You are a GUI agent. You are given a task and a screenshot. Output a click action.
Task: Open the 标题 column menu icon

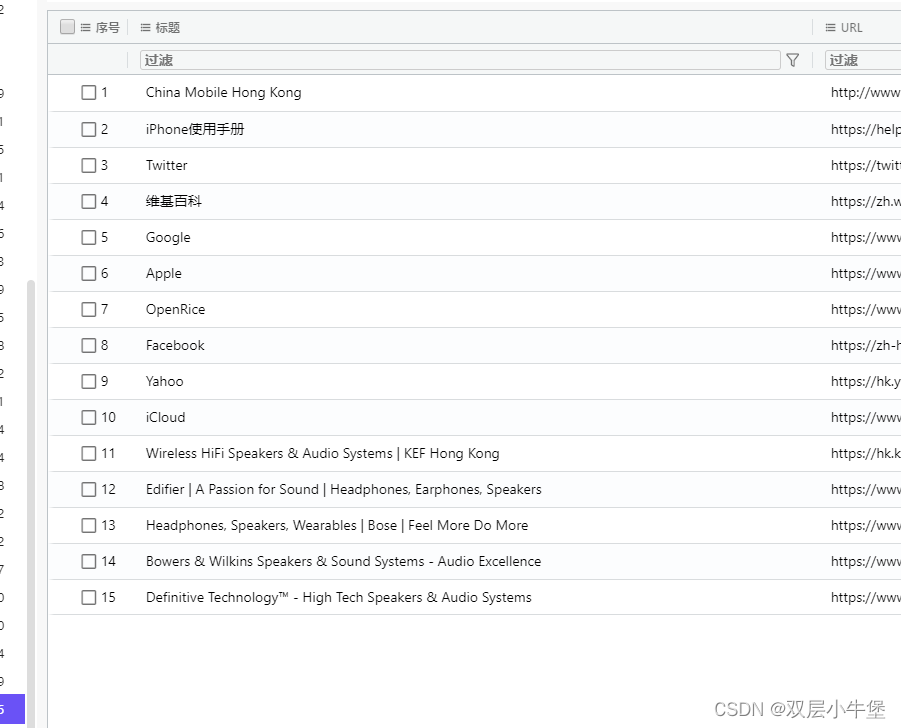(145, 28)
